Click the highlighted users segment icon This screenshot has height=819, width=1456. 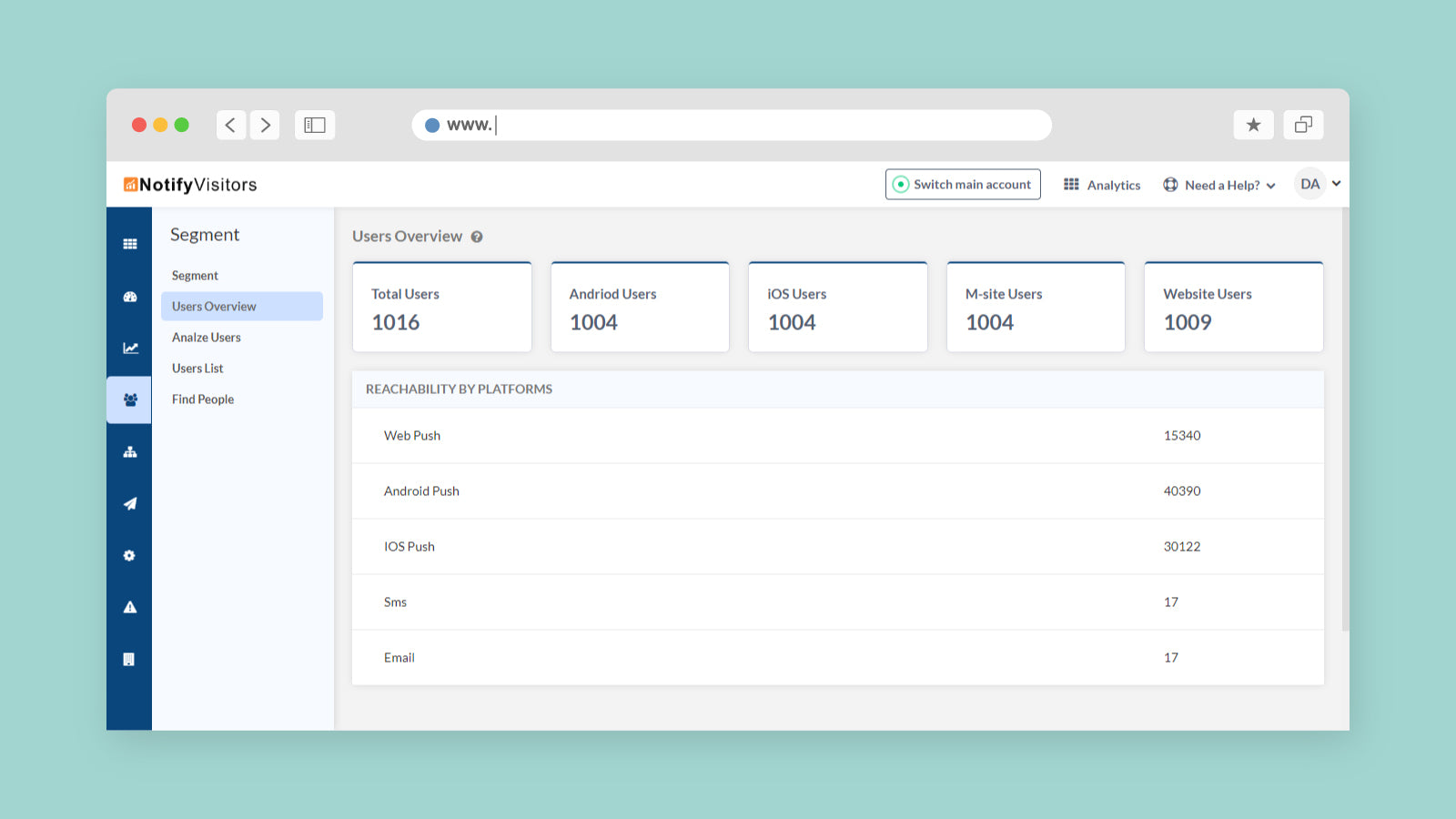[129, 399]
